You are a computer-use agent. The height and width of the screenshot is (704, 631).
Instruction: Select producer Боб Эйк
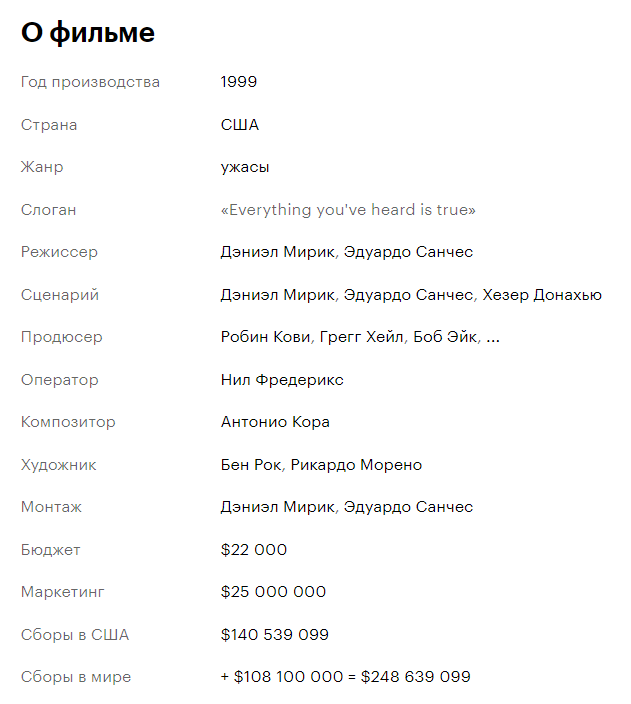point(445,337)
